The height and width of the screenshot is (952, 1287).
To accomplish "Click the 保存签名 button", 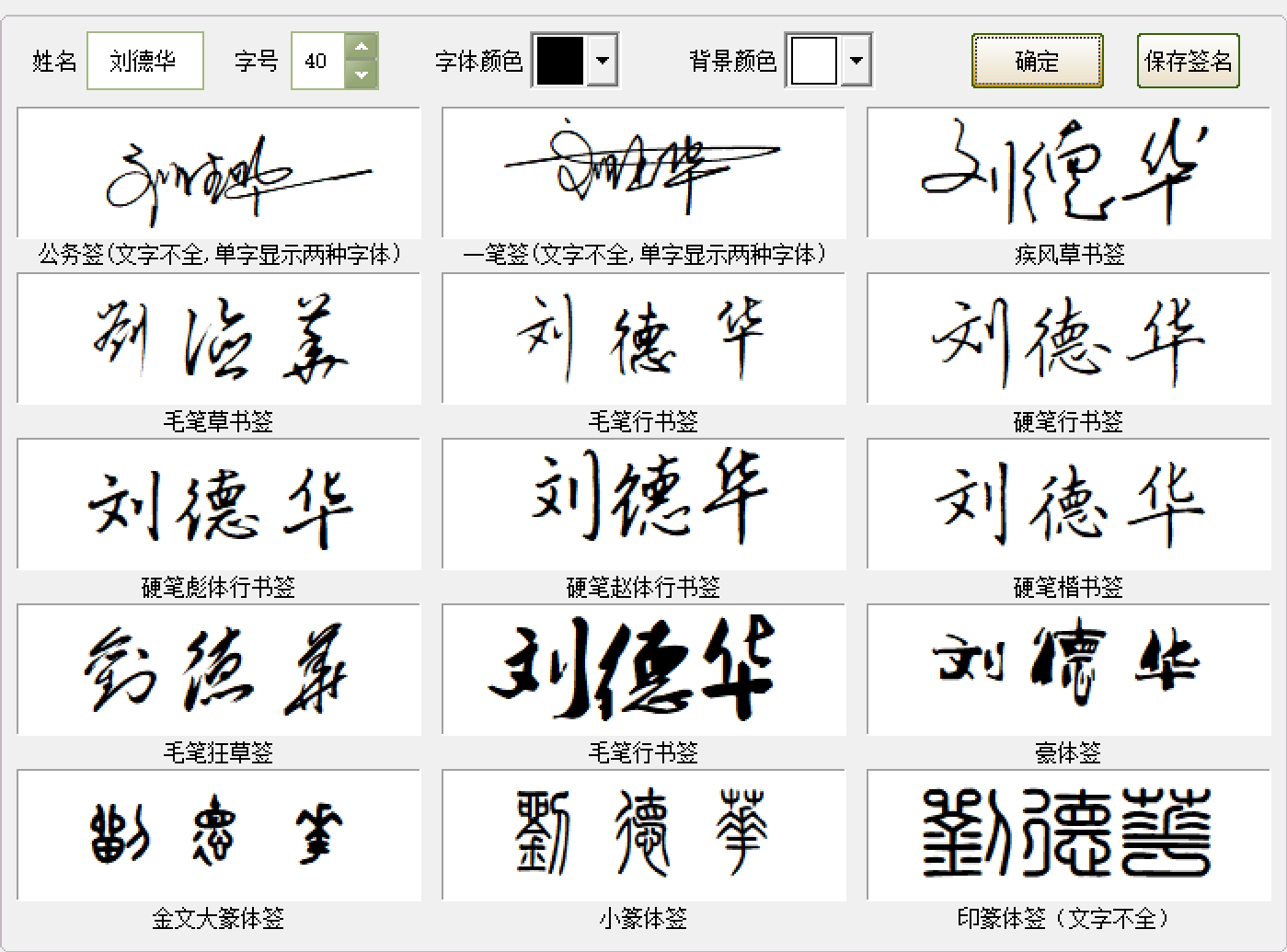I will [1188, 61].
